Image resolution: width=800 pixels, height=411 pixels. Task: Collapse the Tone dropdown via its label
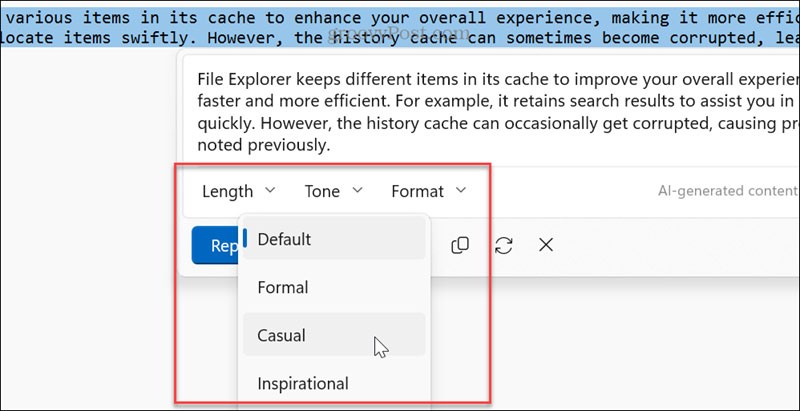click(x=323, y=191)
